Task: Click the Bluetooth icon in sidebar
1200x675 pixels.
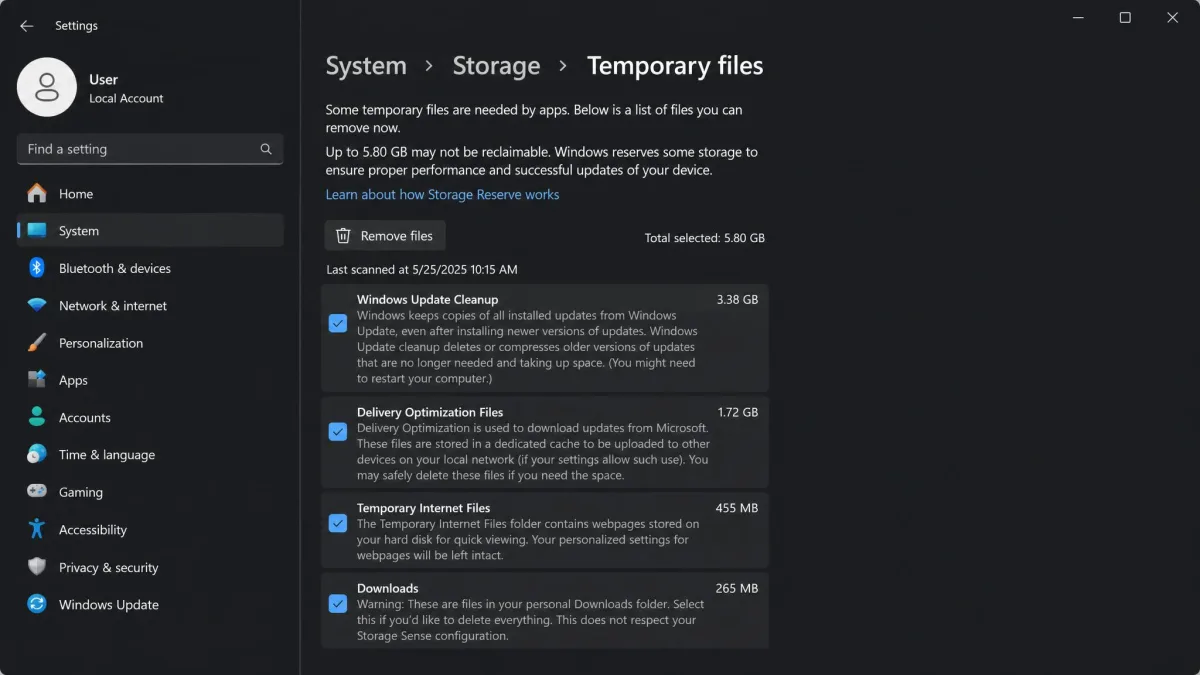Action: (x=37, y=268)
